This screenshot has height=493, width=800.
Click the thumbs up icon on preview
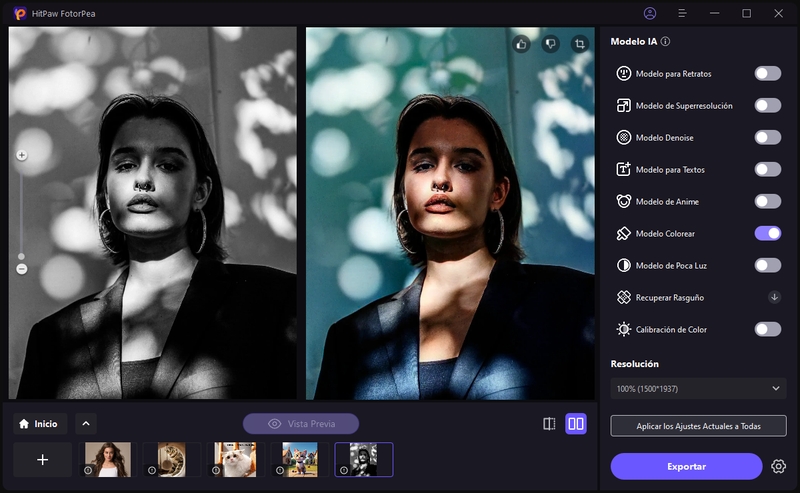521,44
